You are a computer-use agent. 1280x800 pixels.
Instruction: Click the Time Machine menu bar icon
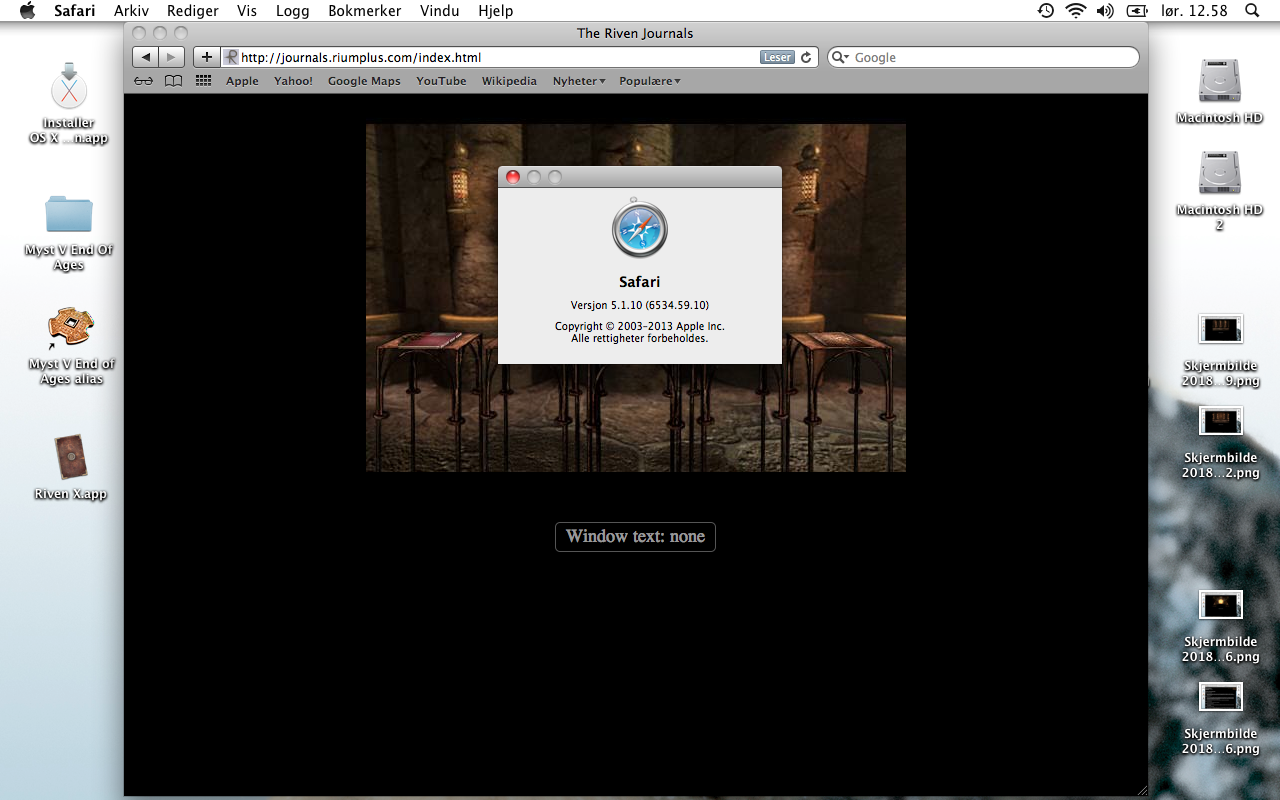(1046, 11)
